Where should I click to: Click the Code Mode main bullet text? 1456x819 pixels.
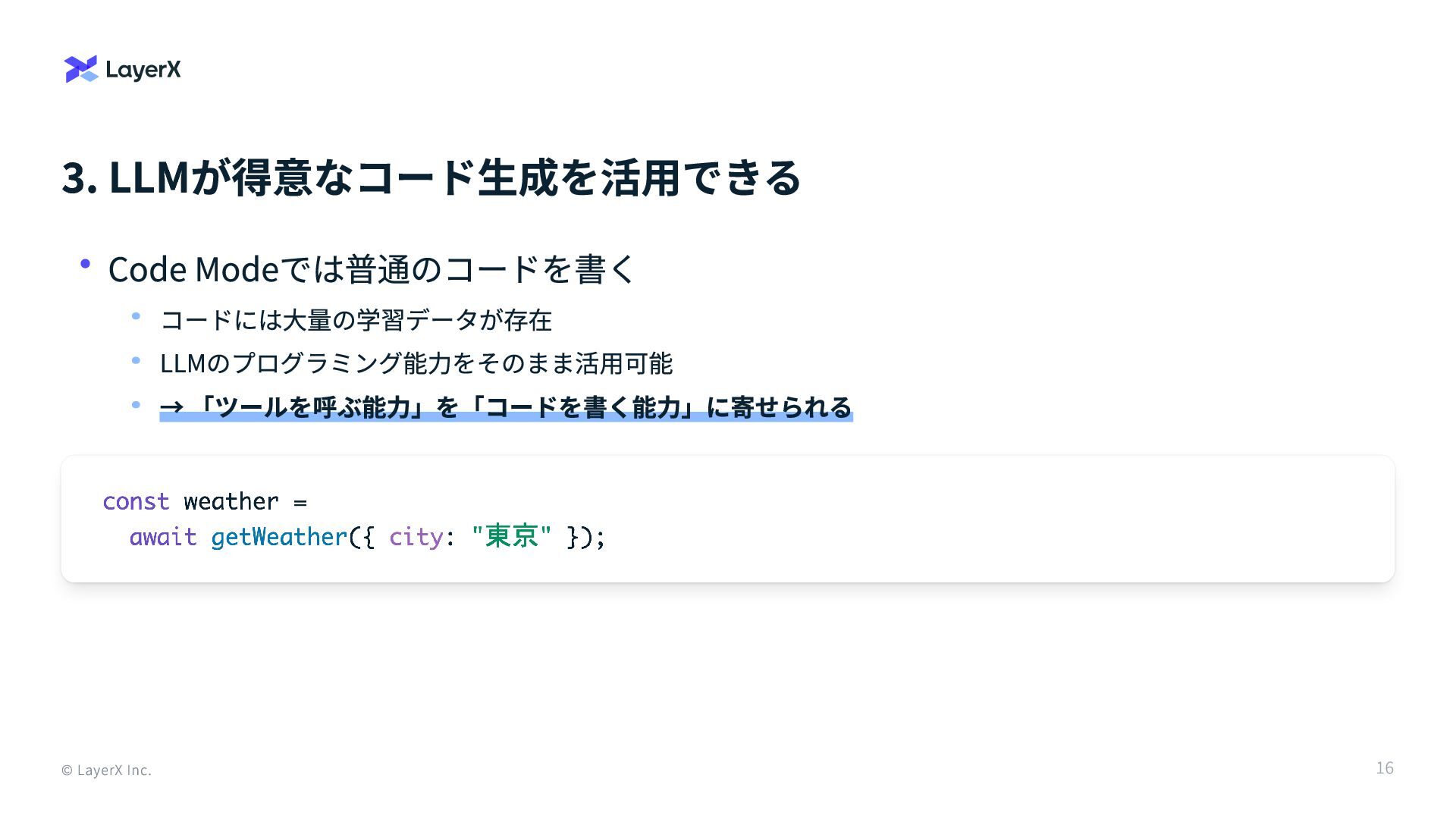(372, 269)
